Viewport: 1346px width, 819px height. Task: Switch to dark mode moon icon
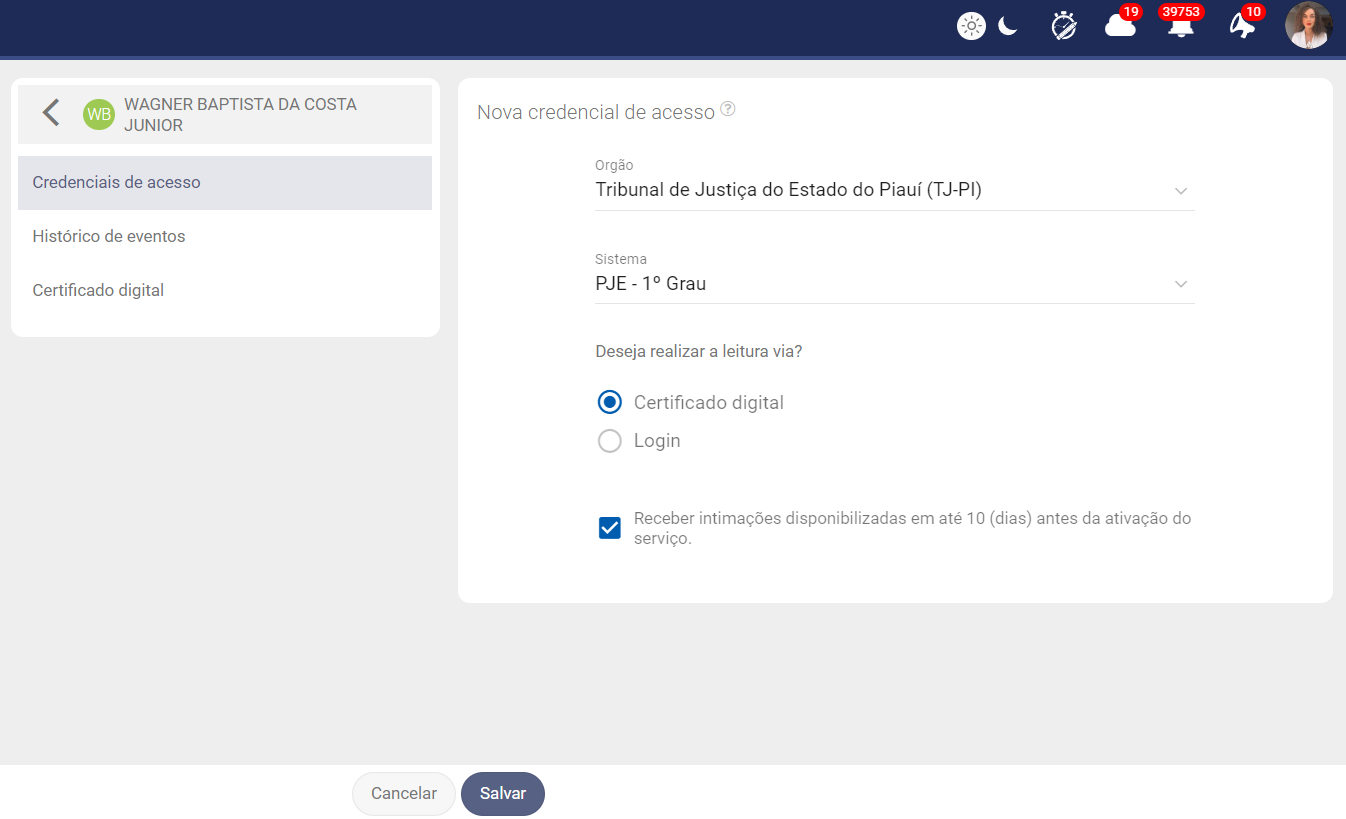pyautogui.click(x=1008, y=26)
